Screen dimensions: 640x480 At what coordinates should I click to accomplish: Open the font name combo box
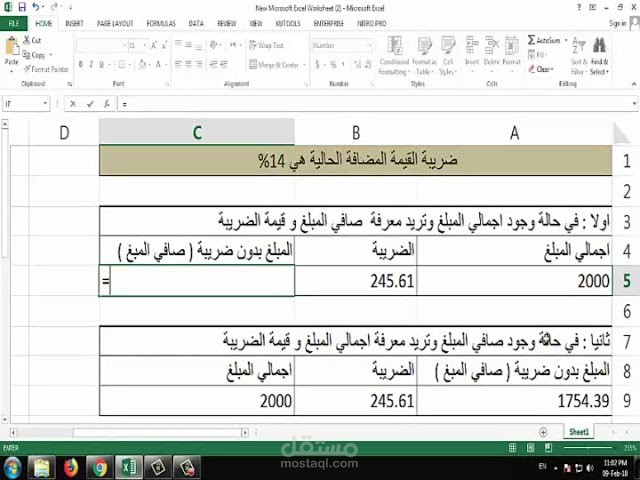[x=102, y=45]
